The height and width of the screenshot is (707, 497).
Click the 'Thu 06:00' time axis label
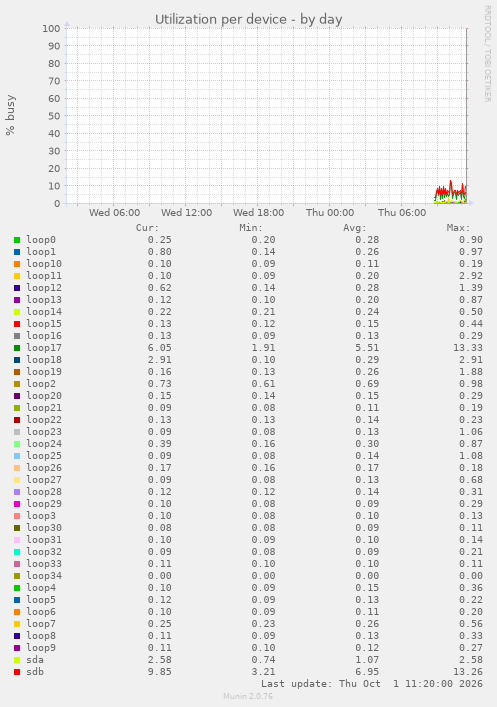(402, 212)
